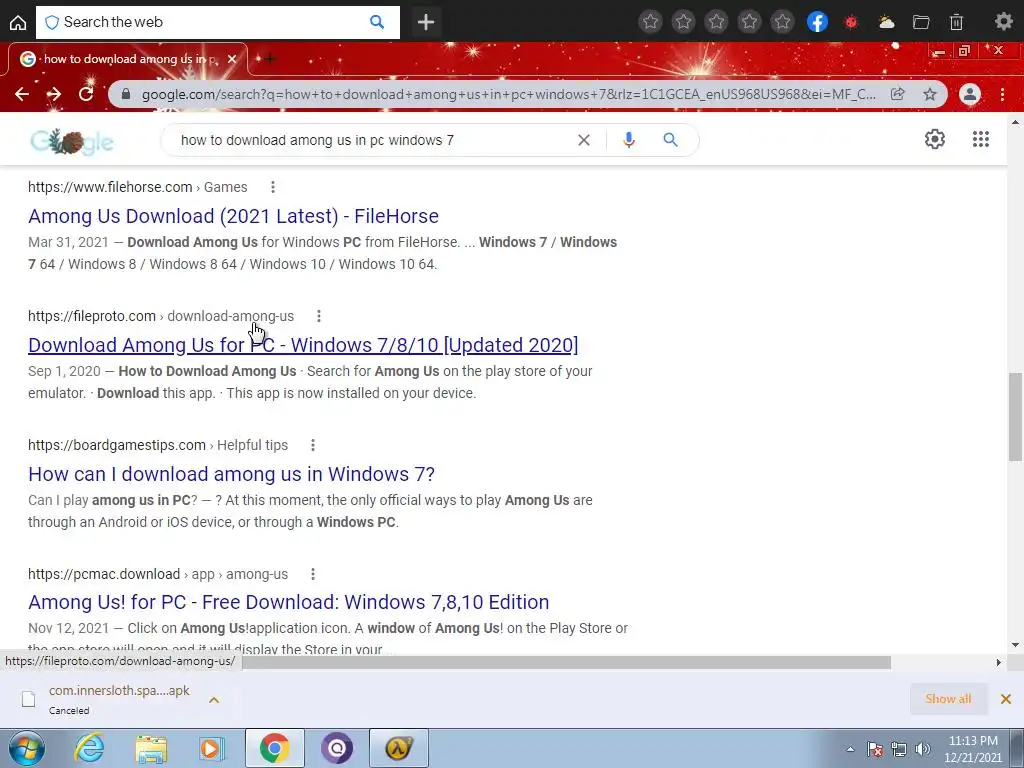This screenshot has width=1024, height=768.
Task: Open the more options dots for pcmac.download result
Action: pos(313,574)
